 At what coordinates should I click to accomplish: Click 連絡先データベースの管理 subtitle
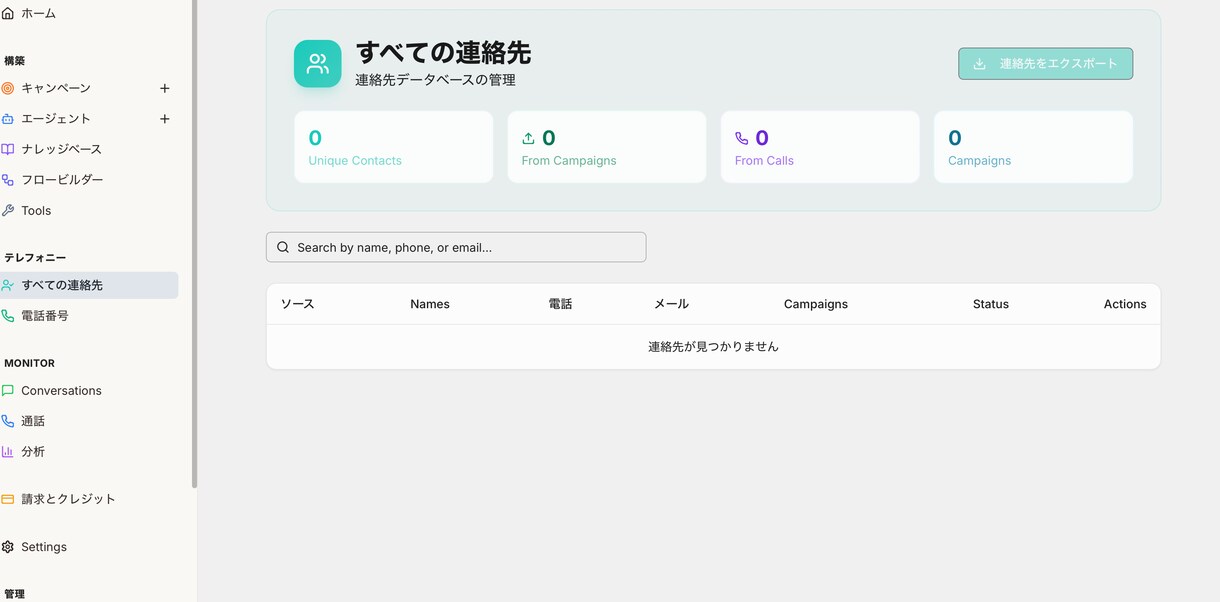click(436, 80)
